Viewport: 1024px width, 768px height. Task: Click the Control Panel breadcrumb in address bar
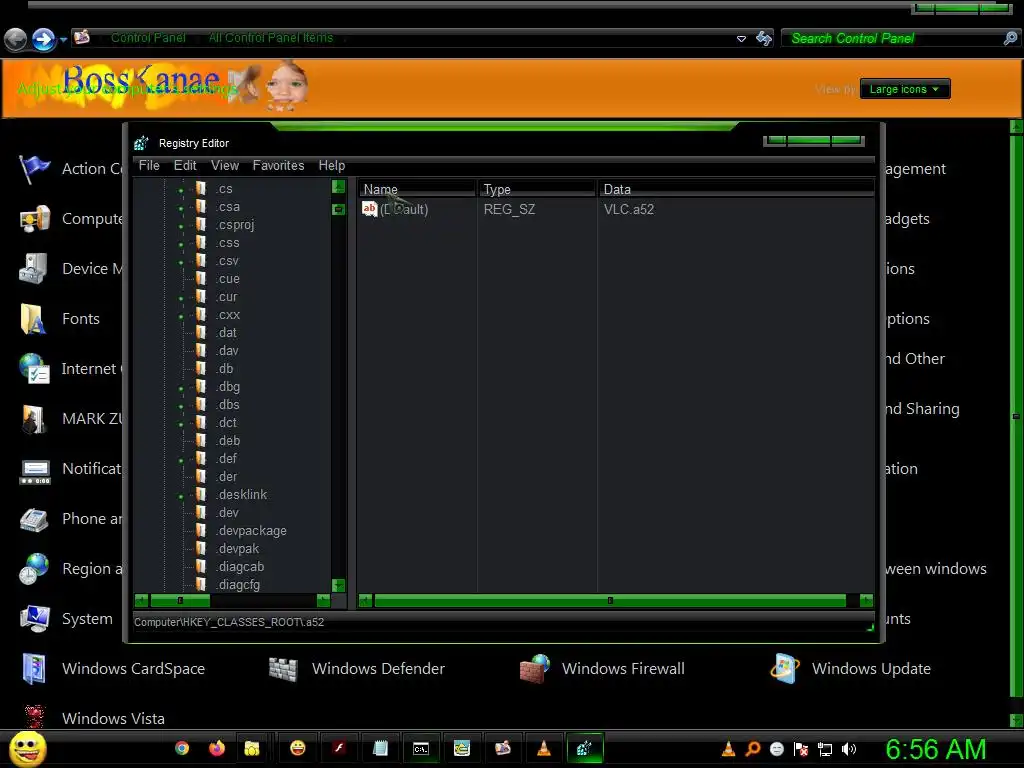click(148, 38)
